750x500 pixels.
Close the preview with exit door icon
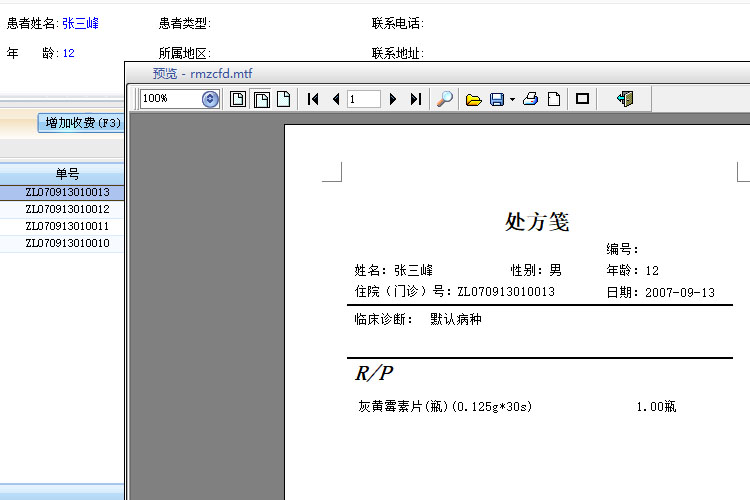[x=626, y=99]
